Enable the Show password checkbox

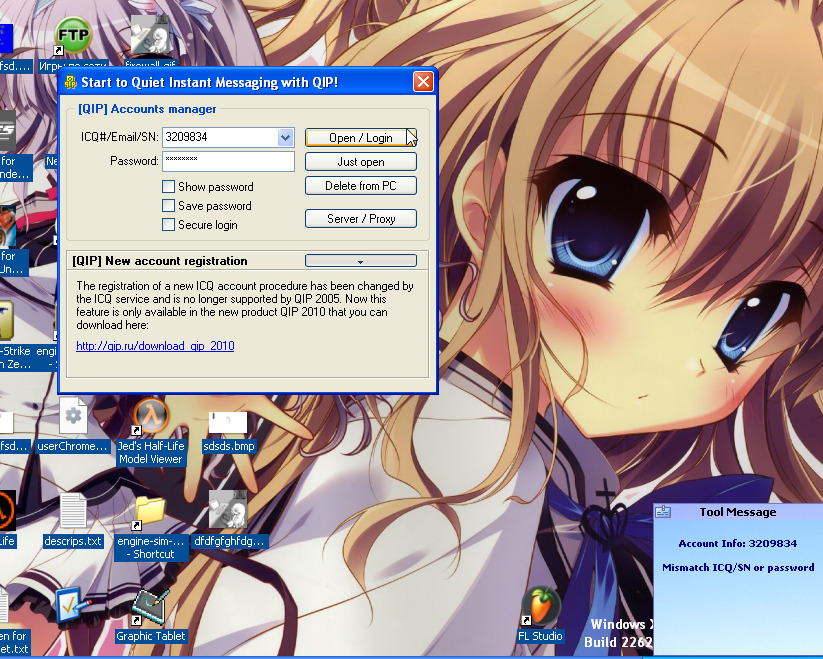click(x=168, y=187)
